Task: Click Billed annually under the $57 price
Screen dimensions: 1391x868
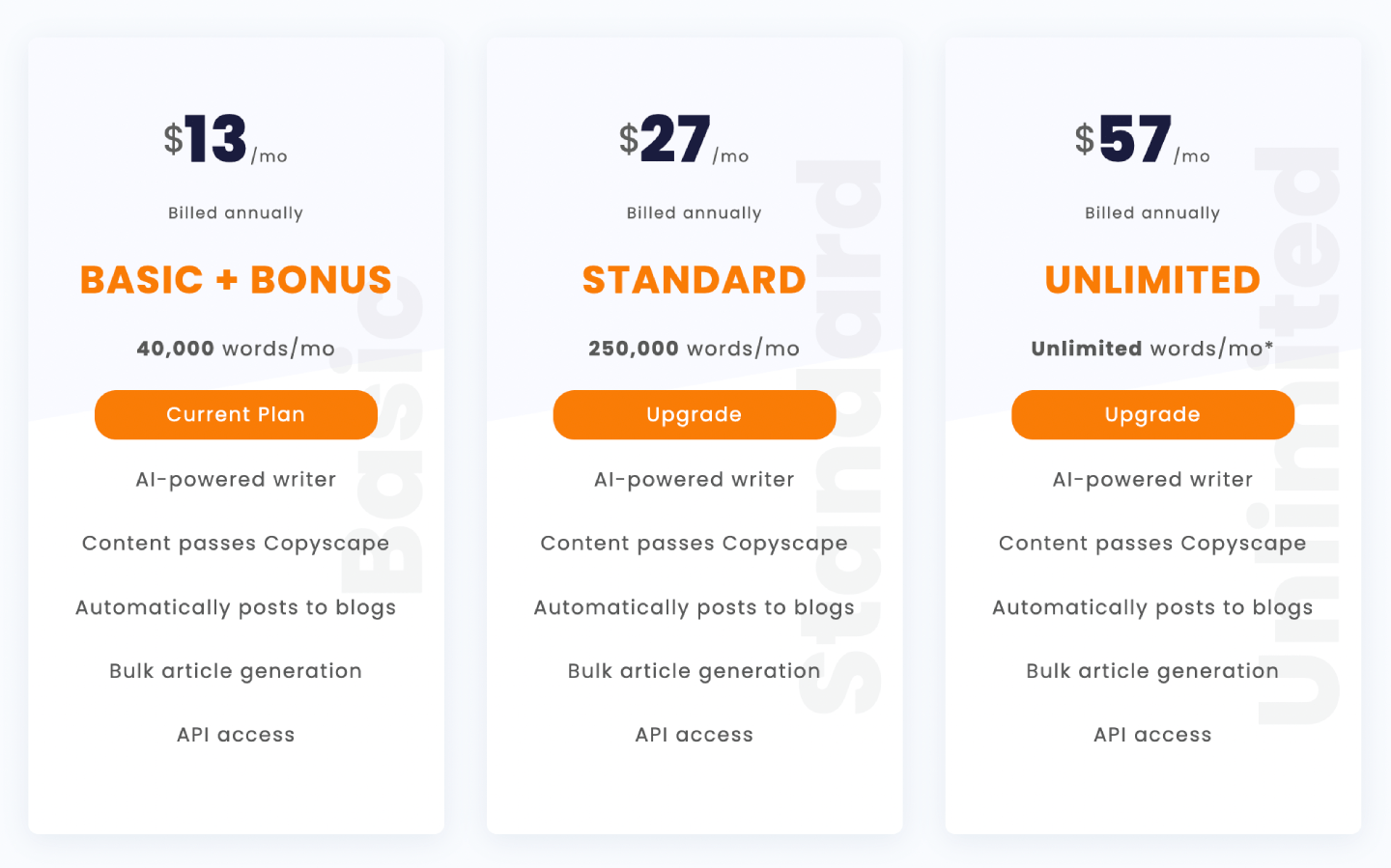Action: (1152, 213)
